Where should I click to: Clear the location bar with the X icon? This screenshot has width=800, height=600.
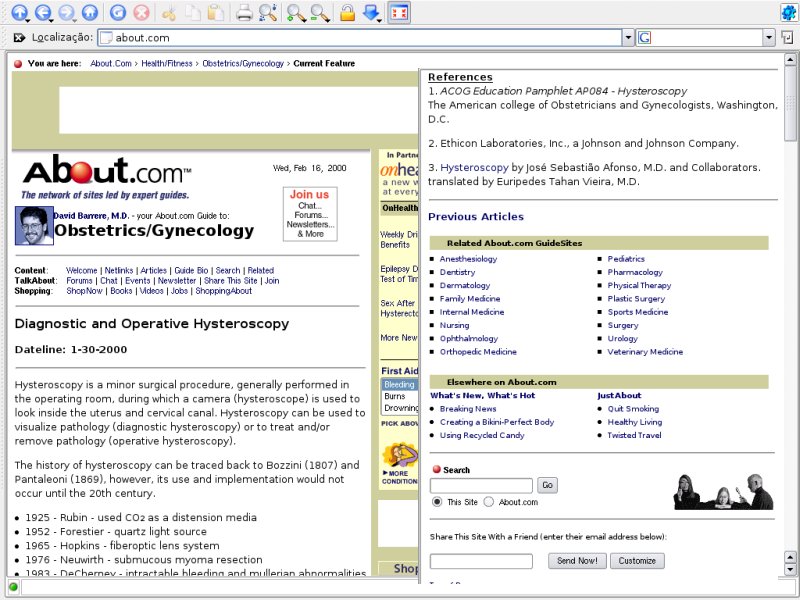pos(19,38)
